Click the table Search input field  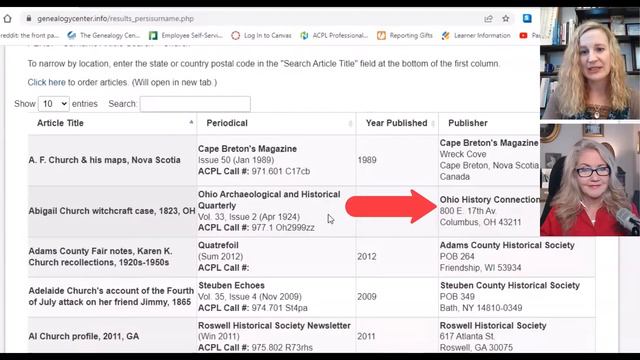click(195, 104)
